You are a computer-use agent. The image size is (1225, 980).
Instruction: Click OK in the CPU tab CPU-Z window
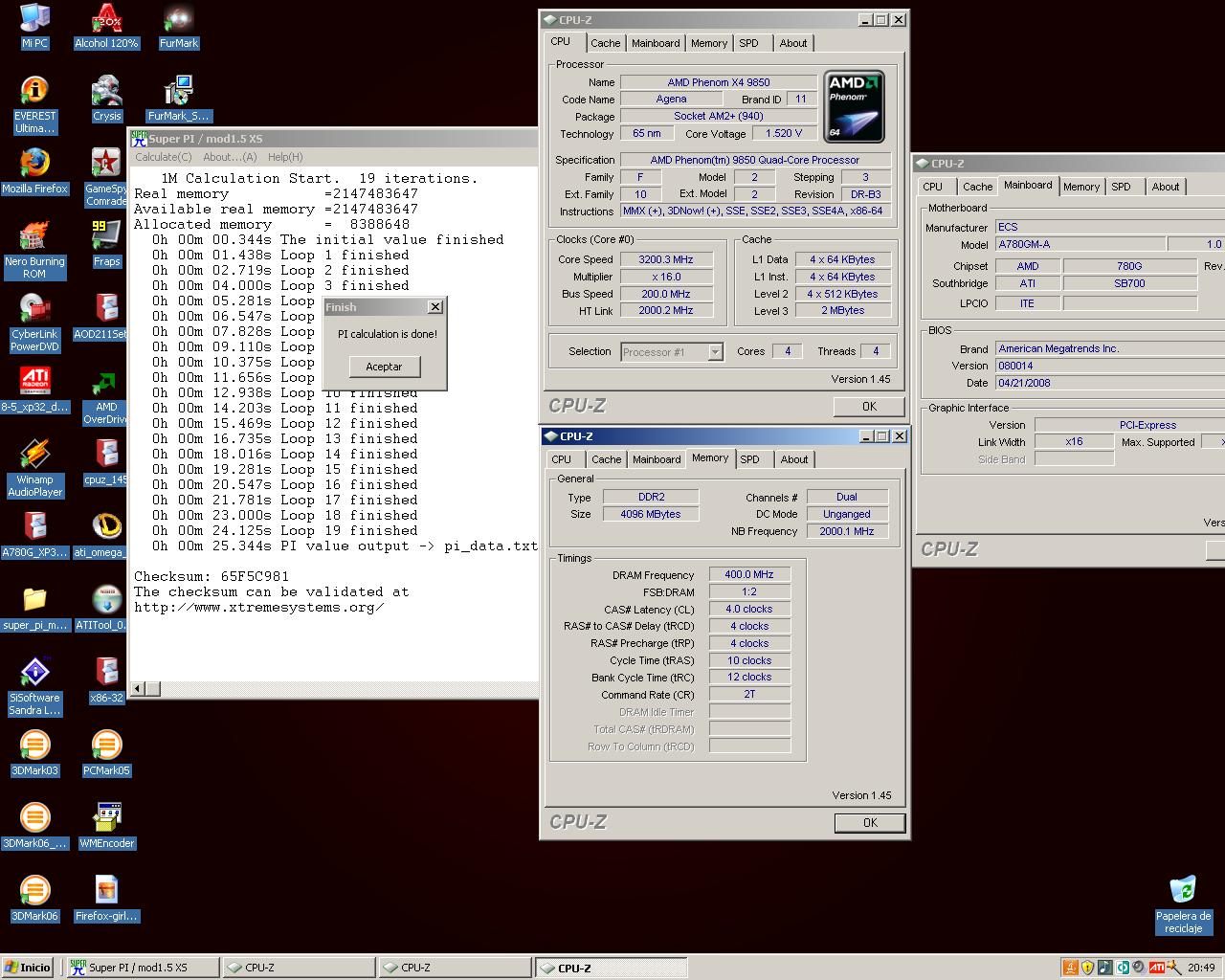[x=869, y=407]
